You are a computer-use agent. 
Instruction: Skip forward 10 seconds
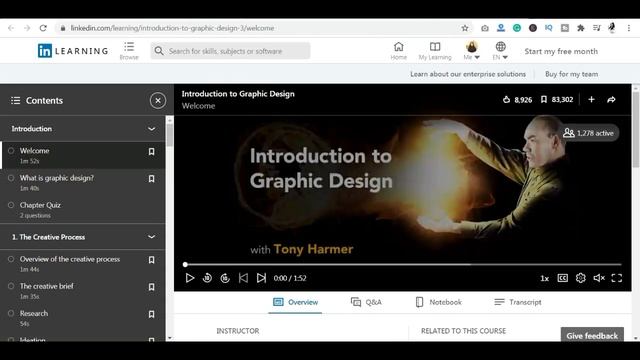[225, 278]
